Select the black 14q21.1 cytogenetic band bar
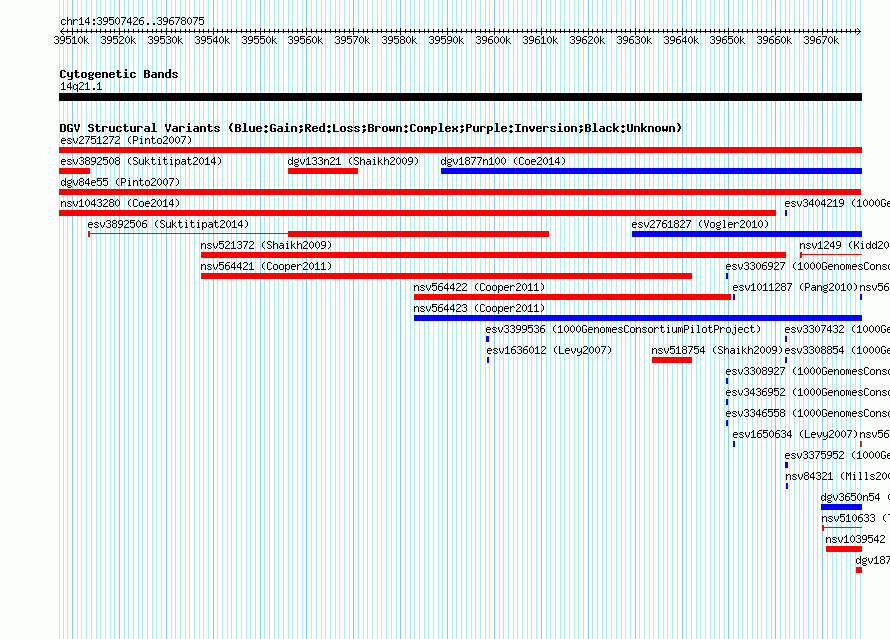Viewport: 890px width, 639px height. (460, 97)
